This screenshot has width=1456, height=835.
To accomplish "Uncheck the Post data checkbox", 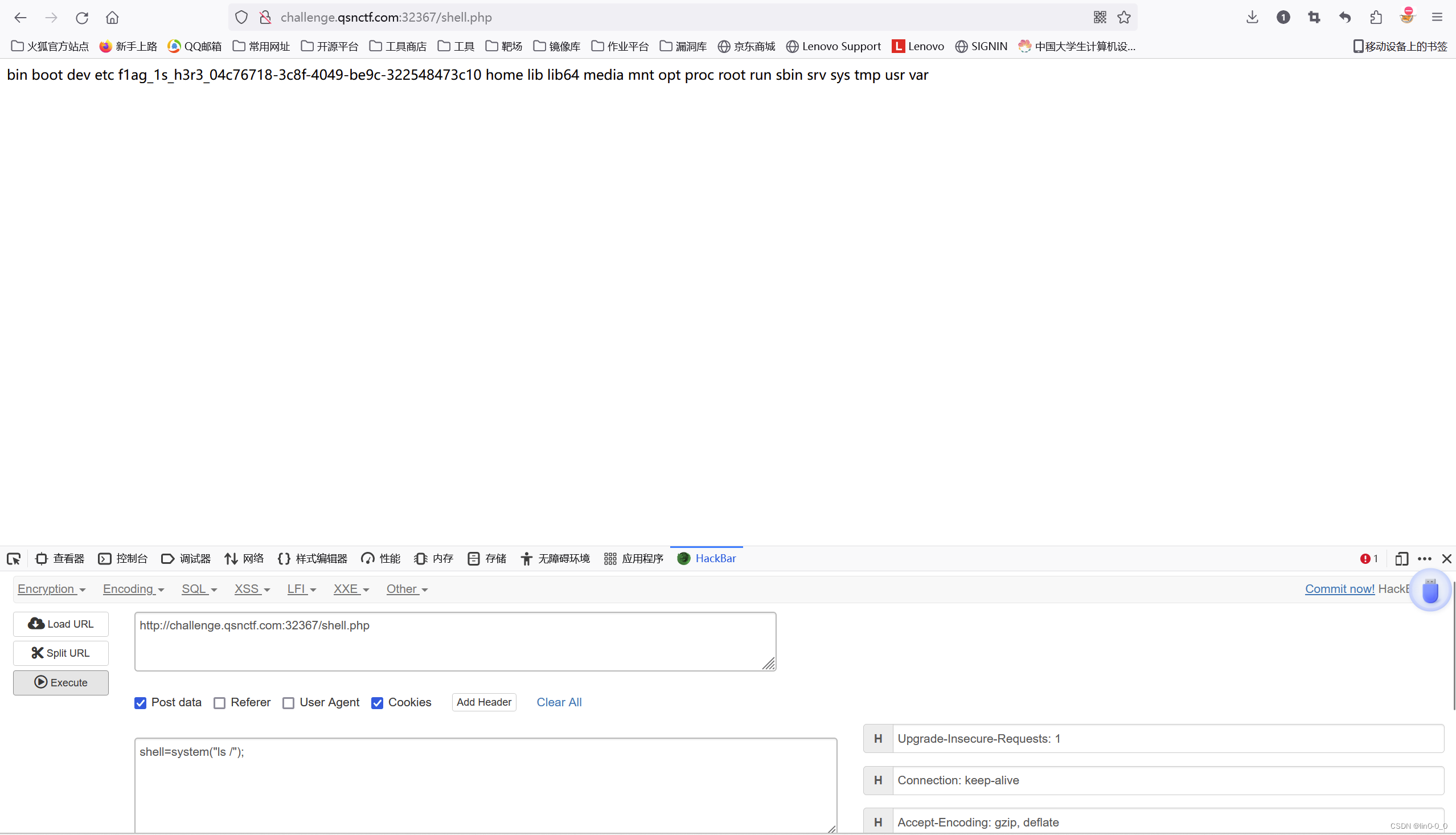I will [141, 703].
